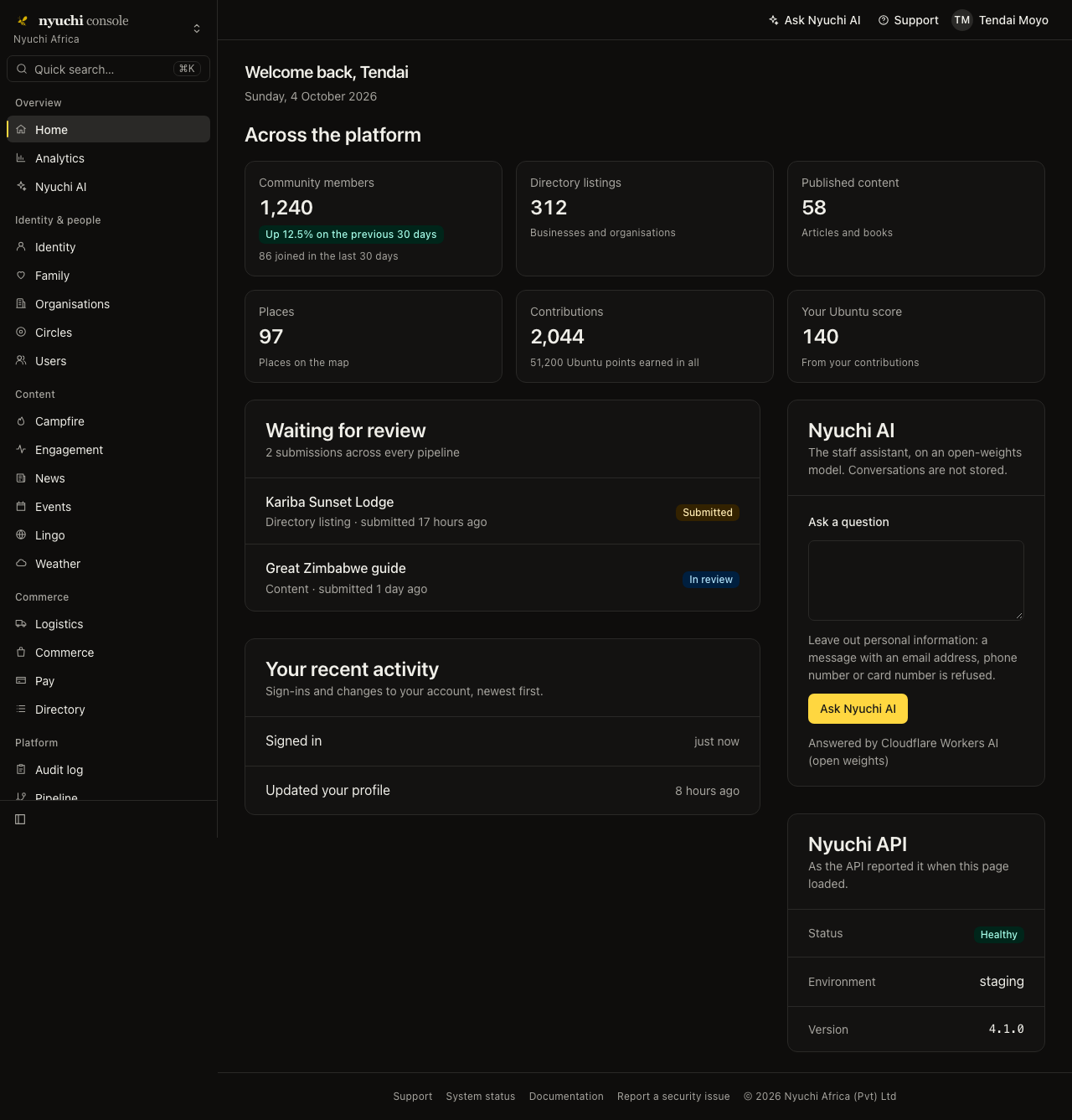This screenshot has width=1072, height=1120.
Task: Click the Community members card
Action: click(374, 219)
